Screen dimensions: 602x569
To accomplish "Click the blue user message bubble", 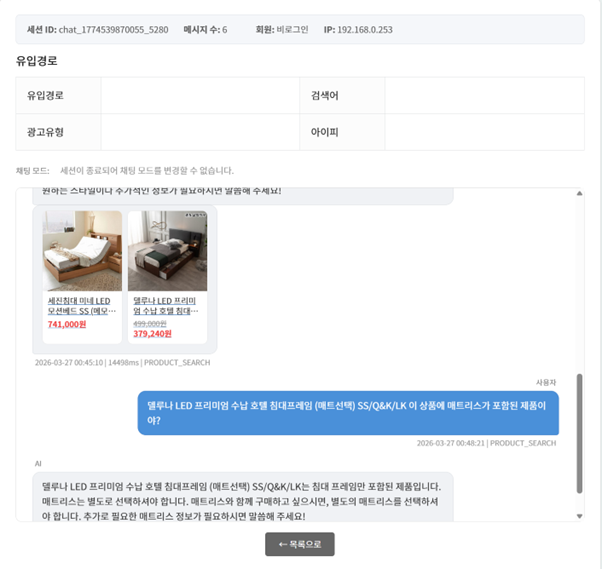I will click(348, 413).
